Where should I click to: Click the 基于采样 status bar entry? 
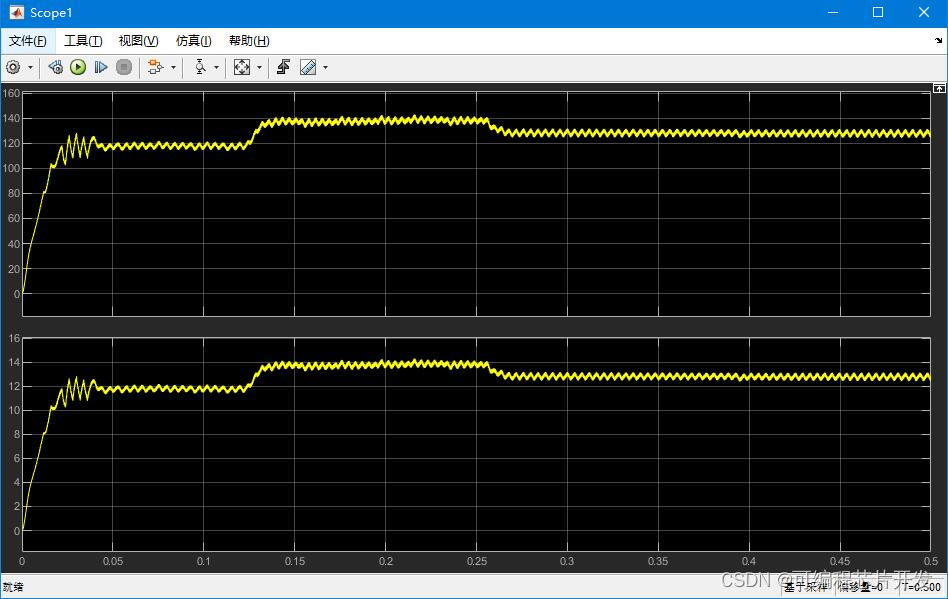[805, 587]
